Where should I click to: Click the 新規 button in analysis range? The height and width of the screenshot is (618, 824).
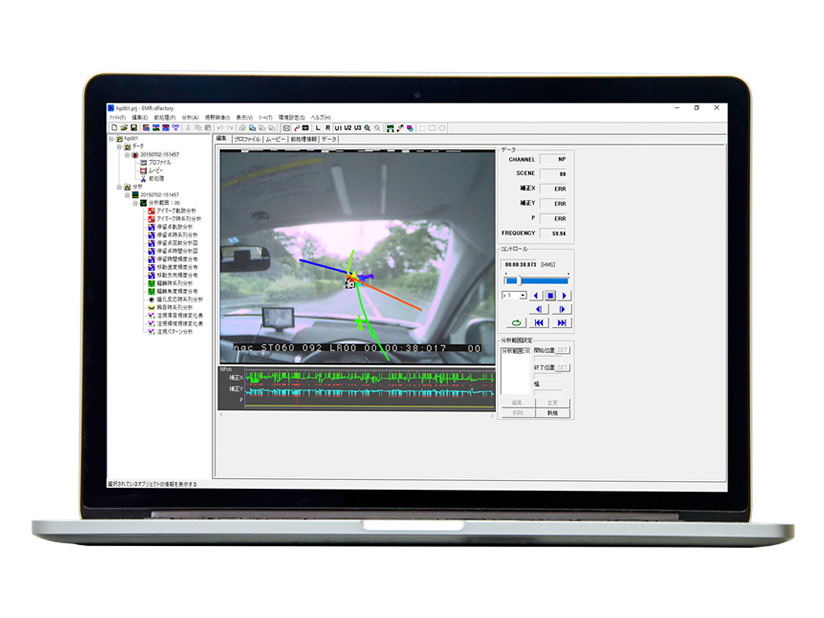[552, 412]
